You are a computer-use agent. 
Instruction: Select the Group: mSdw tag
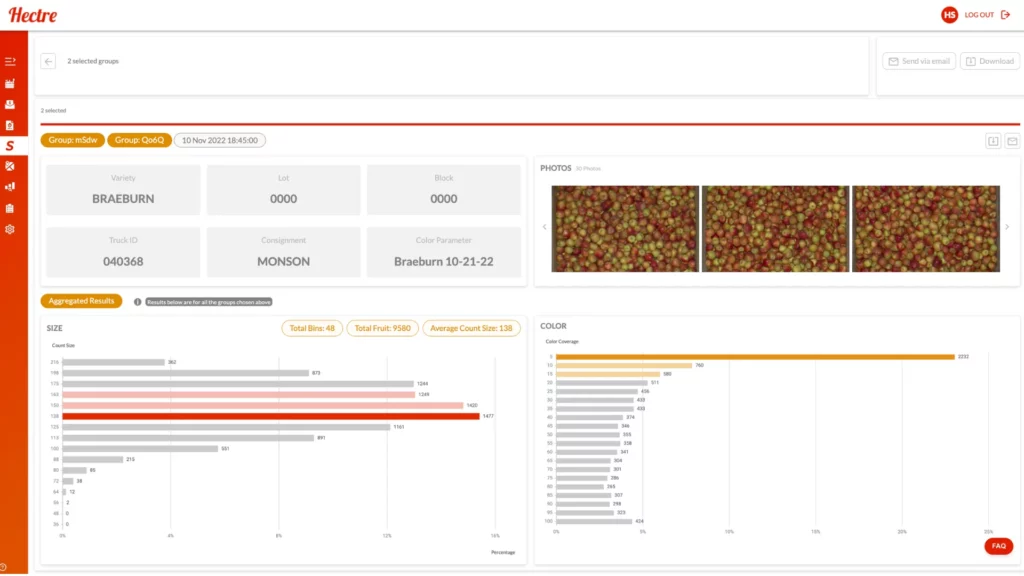tap(72, 140)
